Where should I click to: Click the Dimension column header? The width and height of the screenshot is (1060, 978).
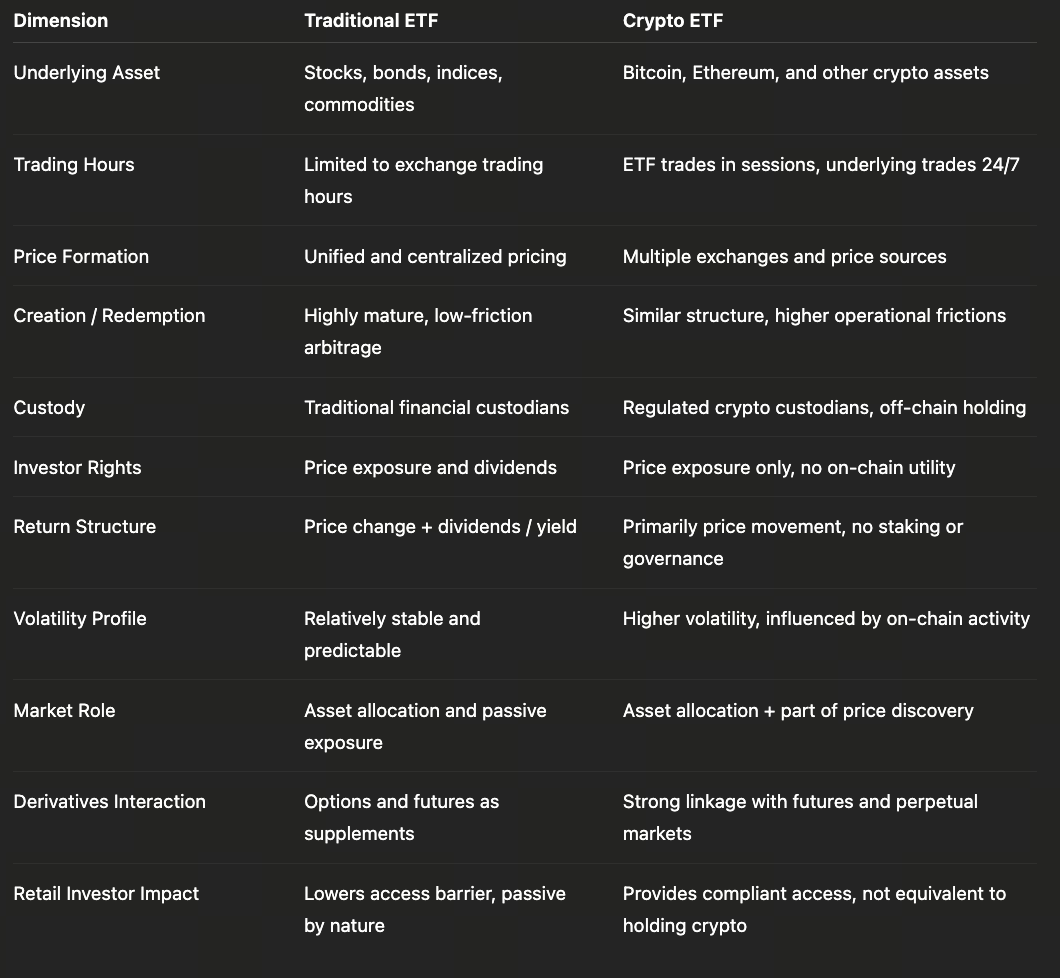61,21
